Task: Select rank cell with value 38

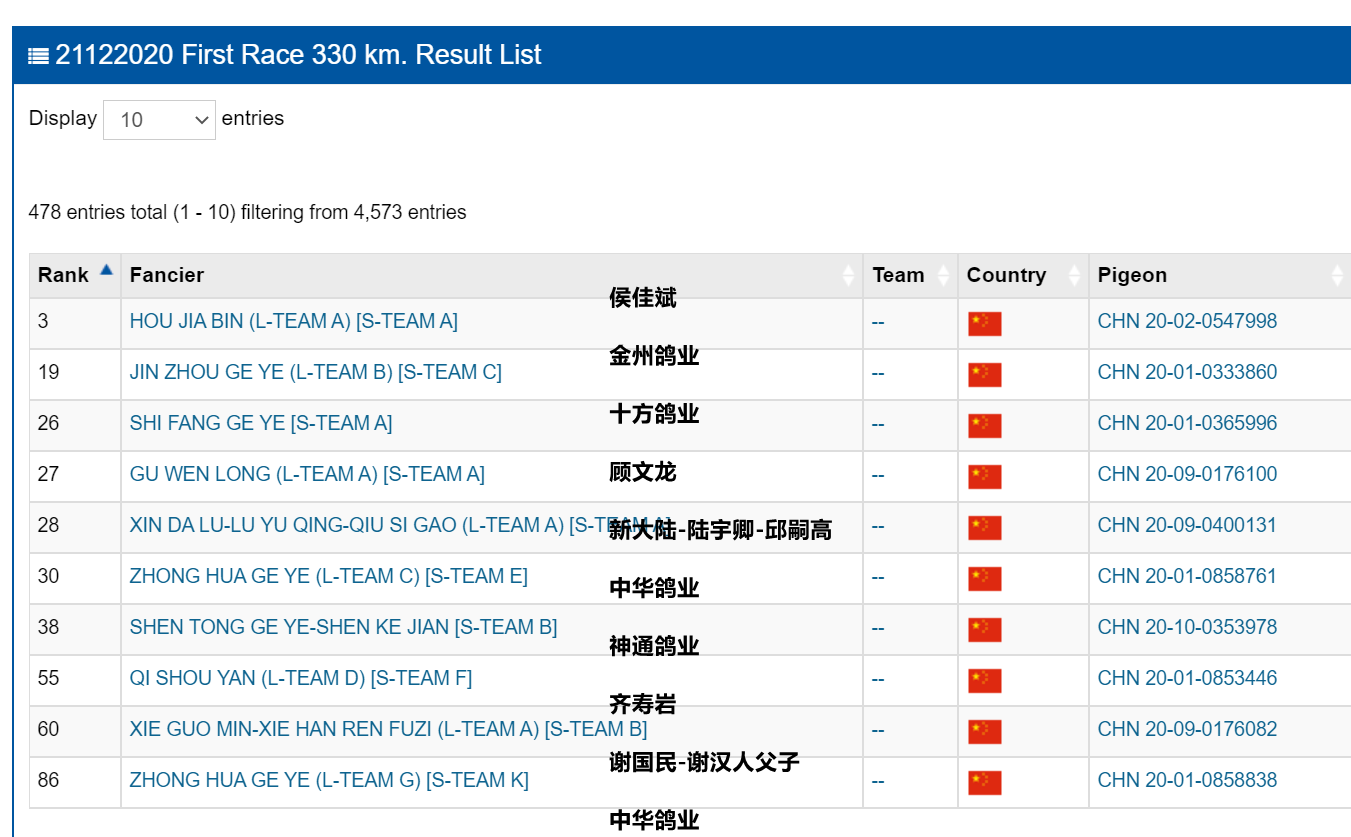Action: [x=75, y=629]
